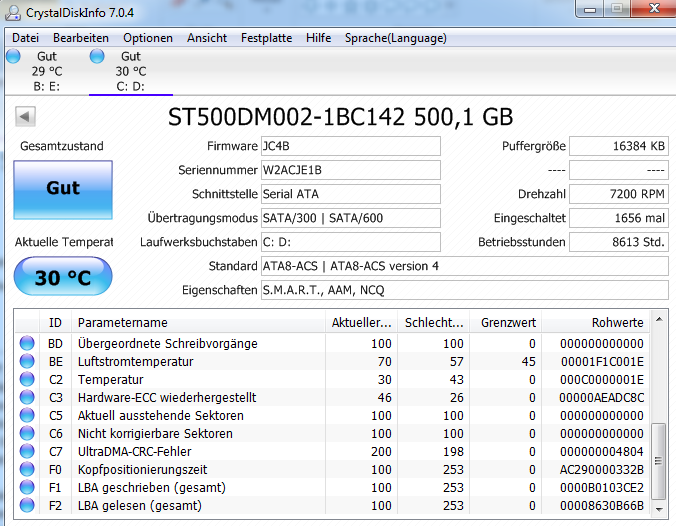Select LBA gelesen (gesamt) row
Screen dimensions: 676x526
(332, 505)
